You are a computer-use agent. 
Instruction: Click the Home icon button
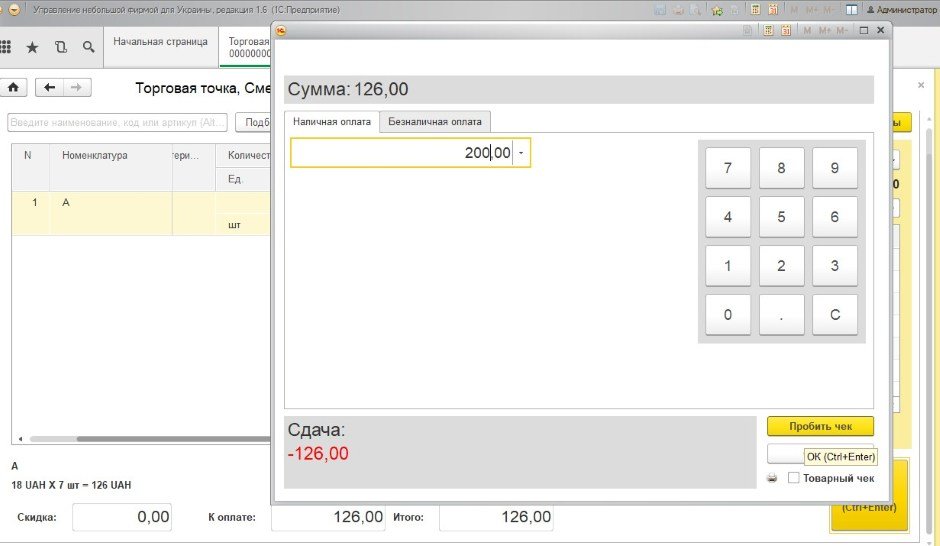14,88
